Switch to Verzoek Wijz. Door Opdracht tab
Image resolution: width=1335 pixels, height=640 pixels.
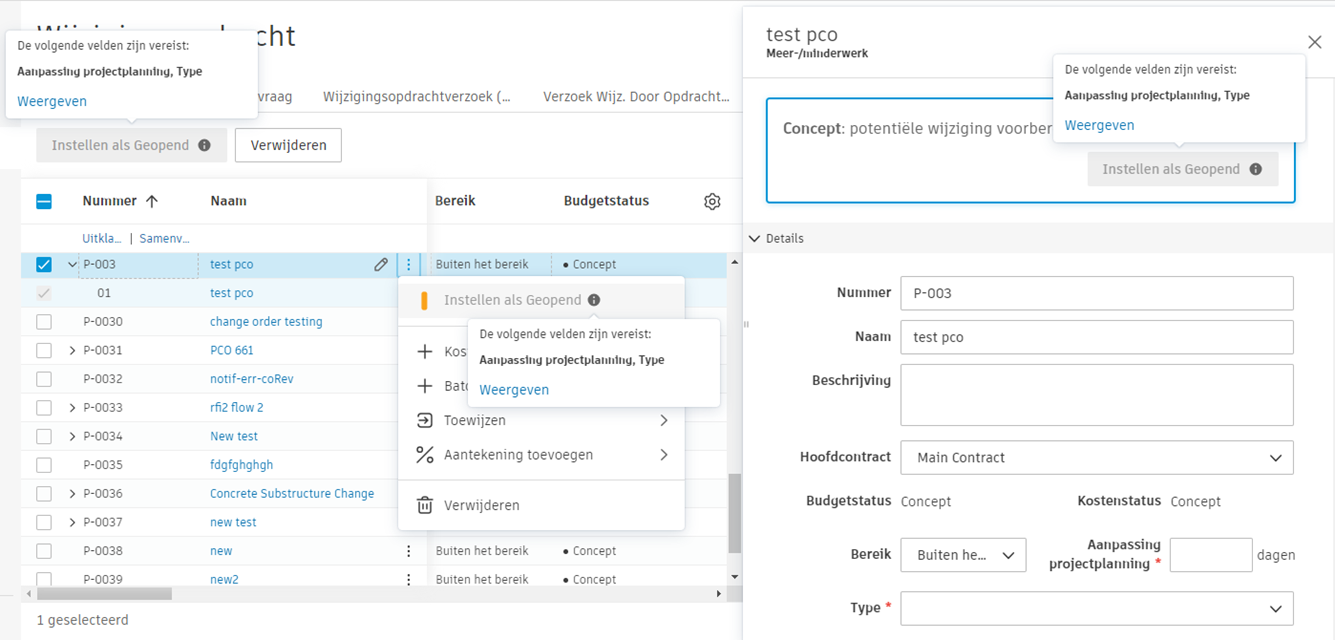(636, 97)
